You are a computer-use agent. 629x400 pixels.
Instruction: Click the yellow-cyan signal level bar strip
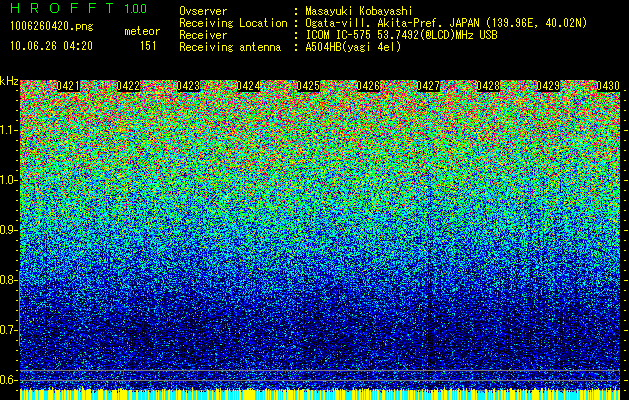click(x=320, y=394)
